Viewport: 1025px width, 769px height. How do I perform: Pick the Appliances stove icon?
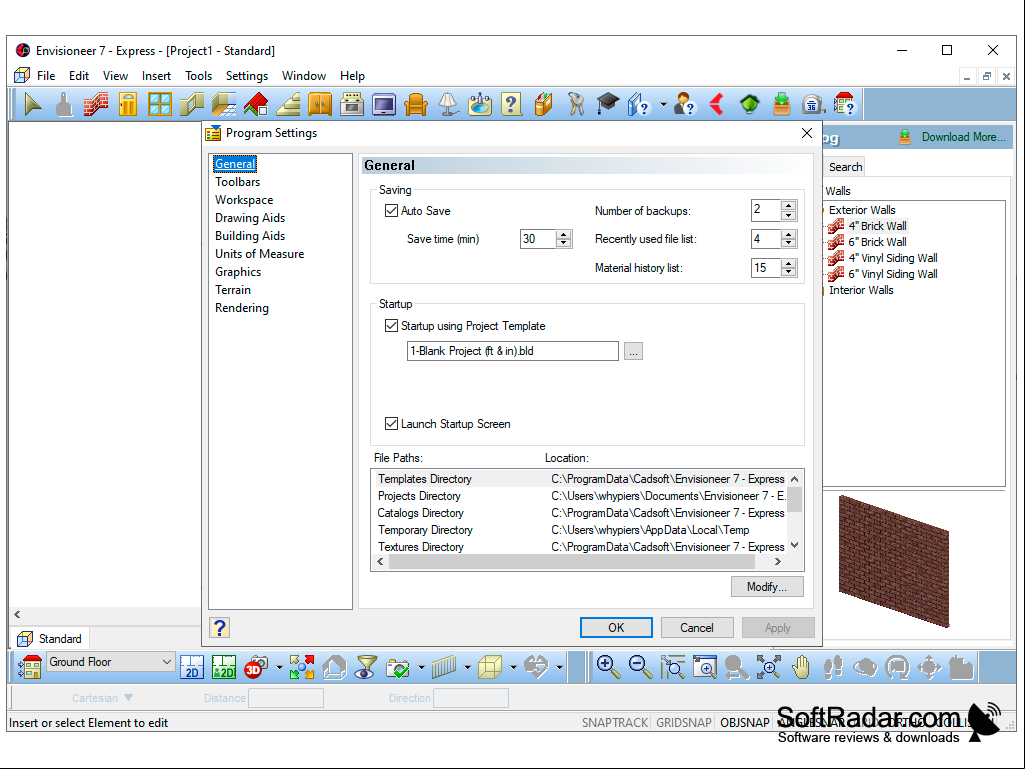tap(352, 104)
